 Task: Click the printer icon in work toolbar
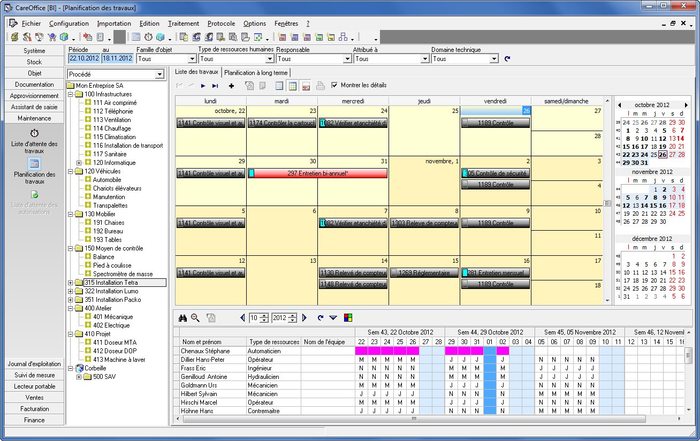pyautogui.click(x=320, y=85)
